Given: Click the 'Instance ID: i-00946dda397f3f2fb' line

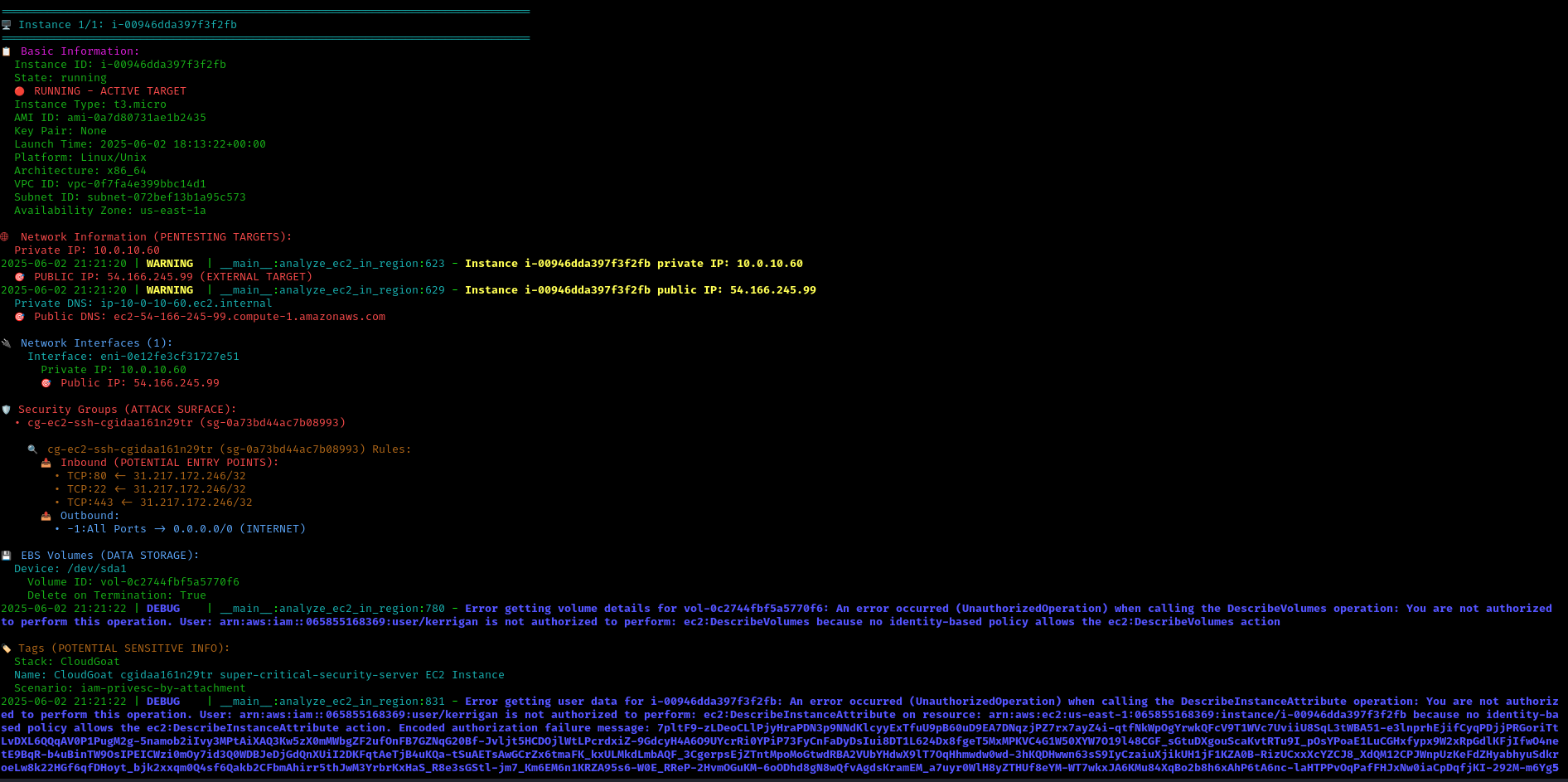Looking at the screenshot, I should pos(120,65).
